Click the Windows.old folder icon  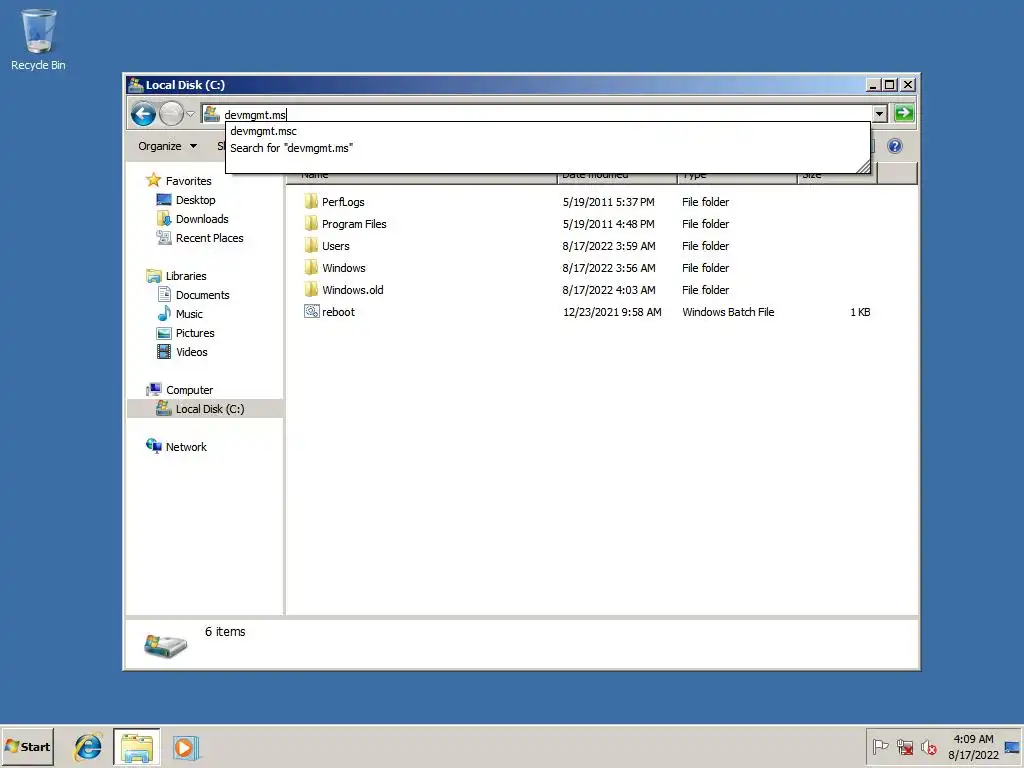[311, 289]
